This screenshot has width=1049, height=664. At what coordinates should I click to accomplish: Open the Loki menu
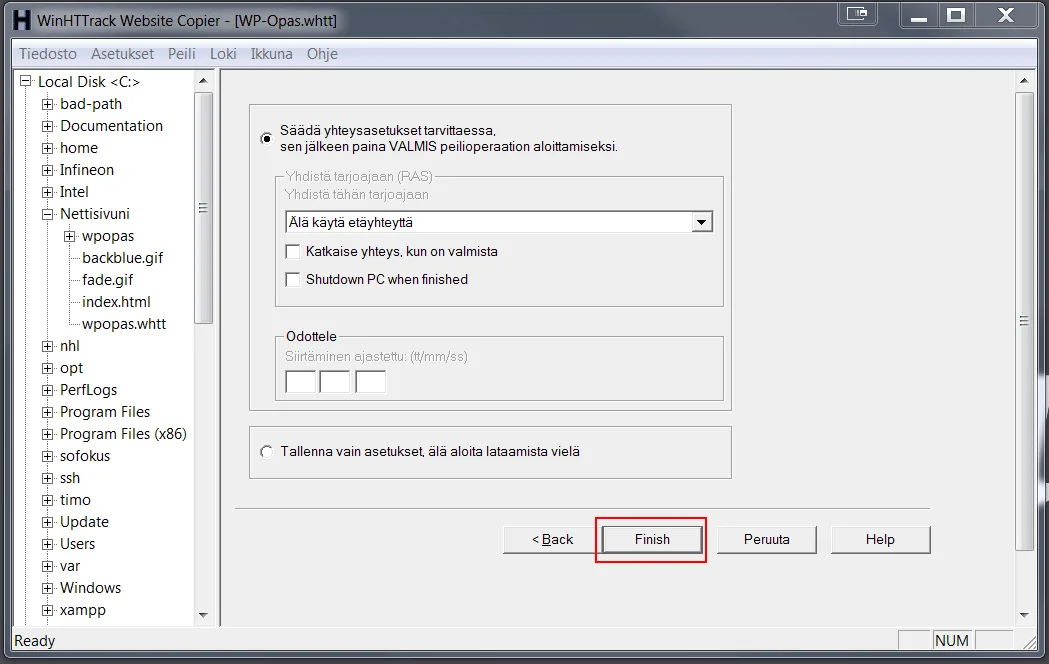pyautogui.click(x=223, y=53)
